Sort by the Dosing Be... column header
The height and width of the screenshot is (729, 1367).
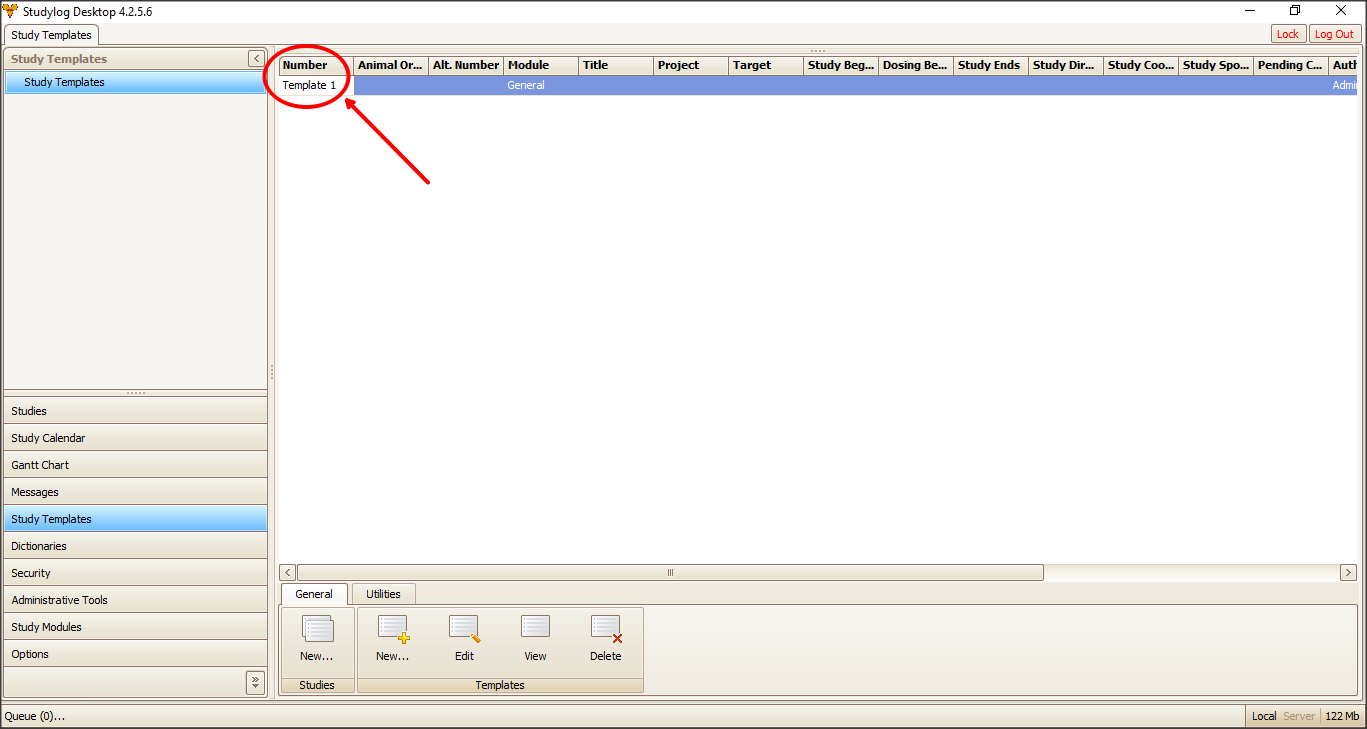pyautogui.click(x=916, y=65)
